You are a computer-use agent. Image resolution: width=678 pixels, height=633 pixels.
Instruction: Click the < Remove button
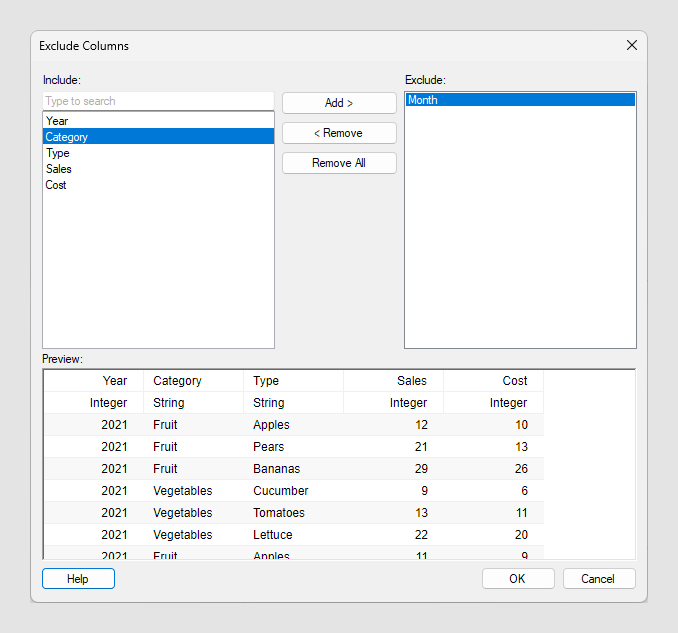pyautogui.click(x=339, y=133)
